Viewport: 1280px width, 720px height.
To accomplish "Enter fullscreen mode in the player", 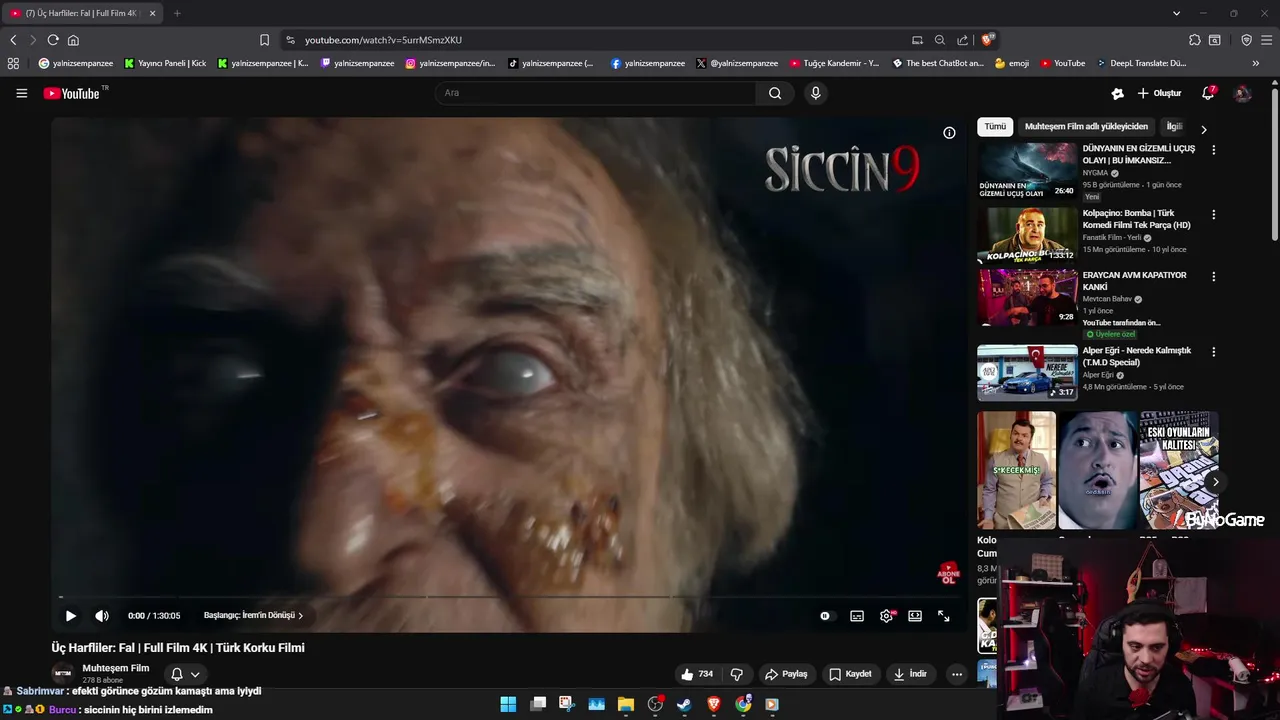I will 944,616.
